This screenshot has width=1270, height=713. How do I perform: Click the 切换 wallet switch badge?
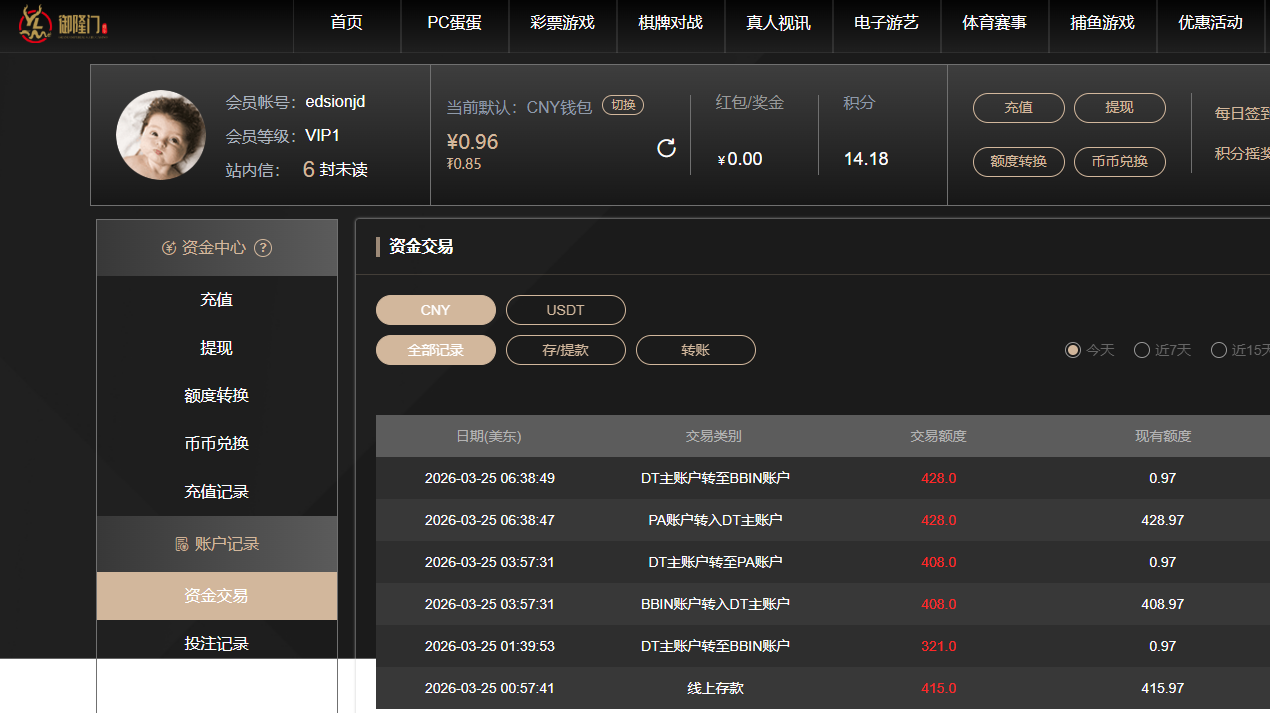click(622, 105)
